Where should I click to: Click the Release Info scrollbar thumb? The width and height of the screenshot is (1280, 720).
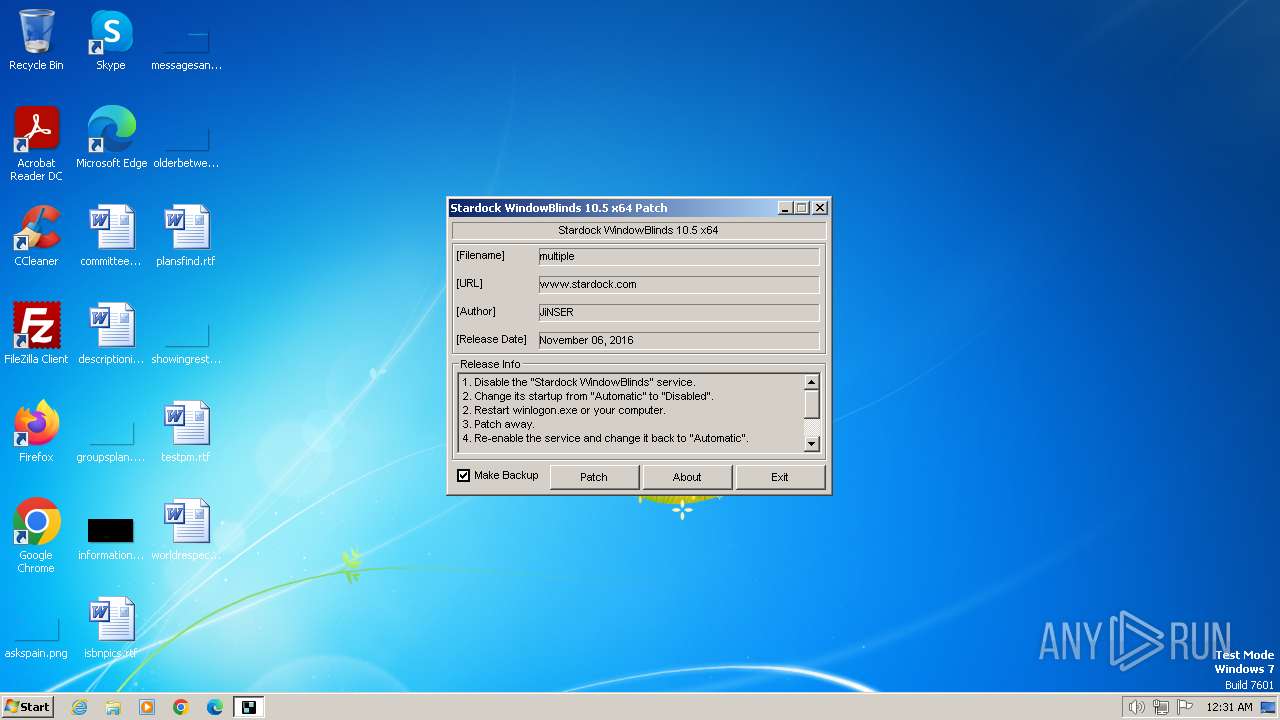(811, 404)
